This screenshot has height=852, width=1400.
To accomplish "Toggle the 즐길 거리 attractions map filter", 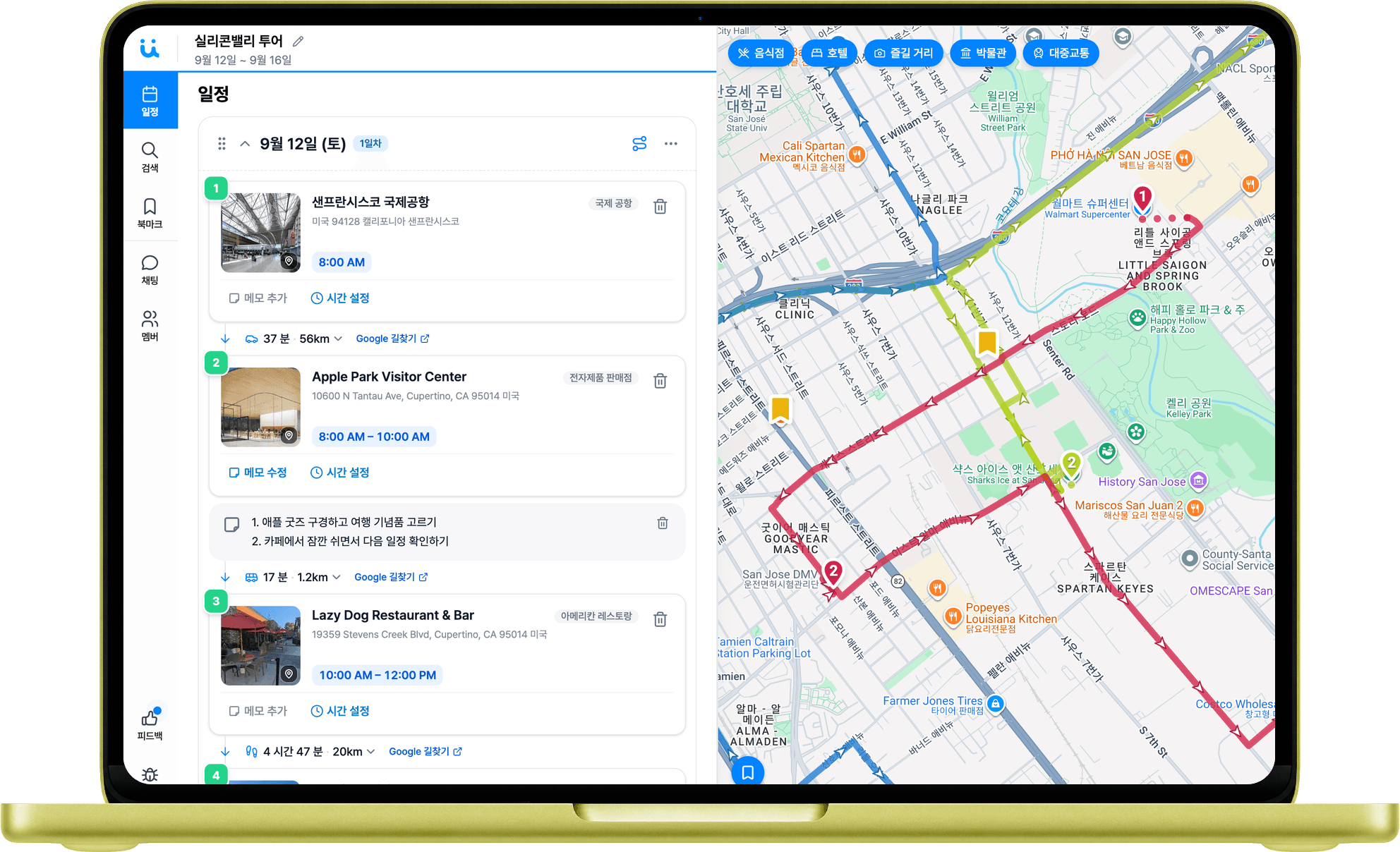I will click(904, 53).
